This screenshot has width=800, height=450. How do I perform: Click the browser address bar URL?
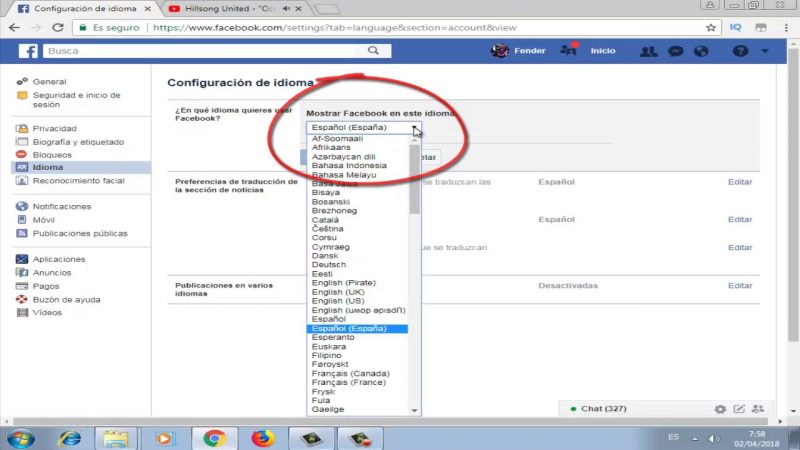335,28
